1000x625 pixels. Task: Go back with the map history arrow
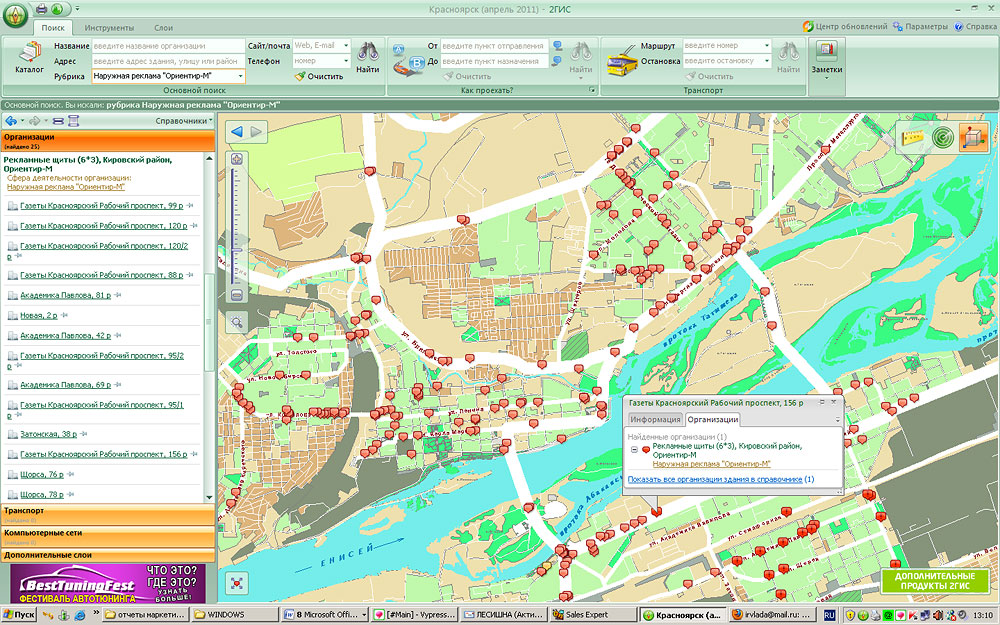[x=237, y=132]
